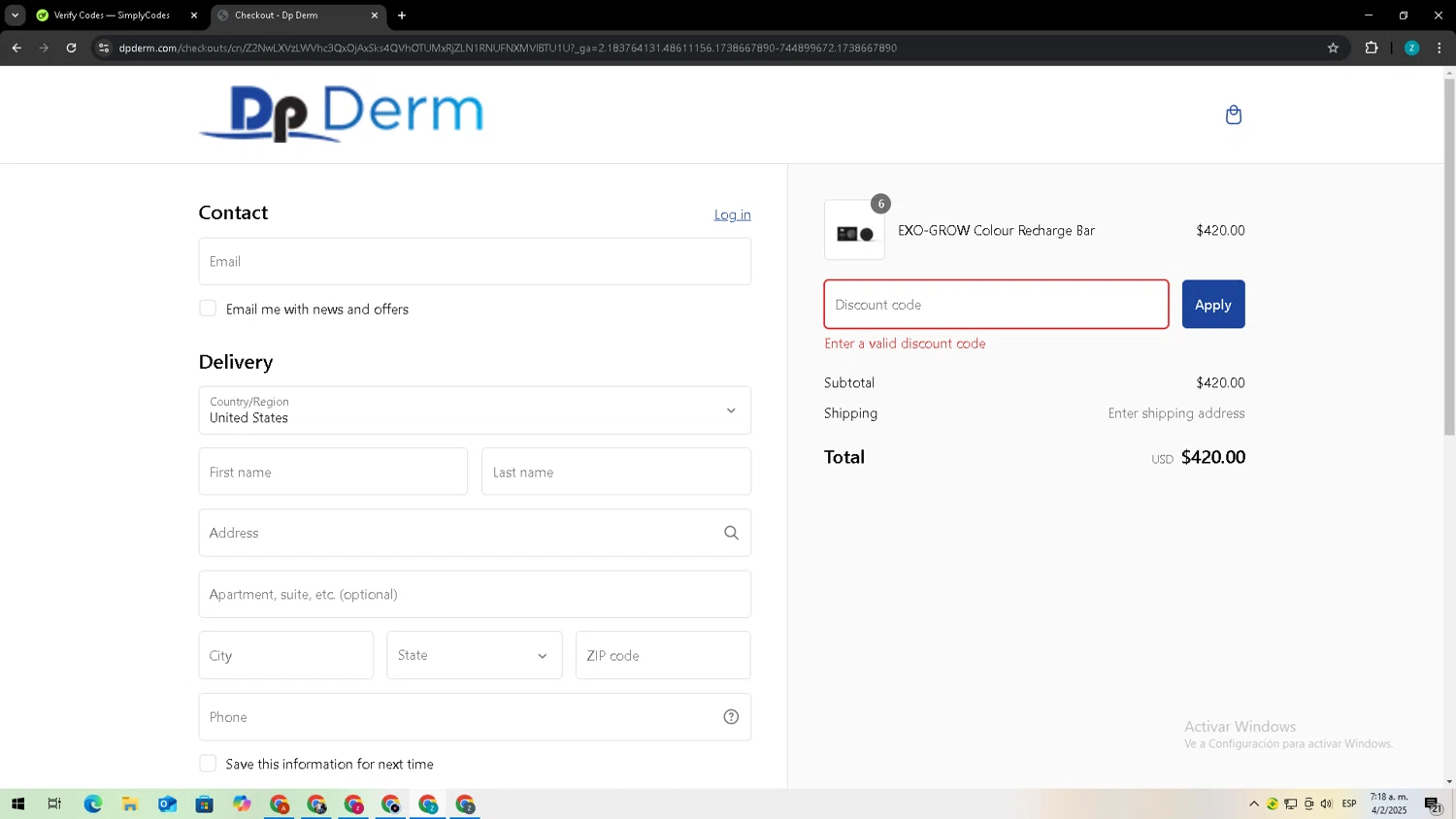Close the Checkout - Dp Derm tab

pyautogui.click(x=375, y=16)
